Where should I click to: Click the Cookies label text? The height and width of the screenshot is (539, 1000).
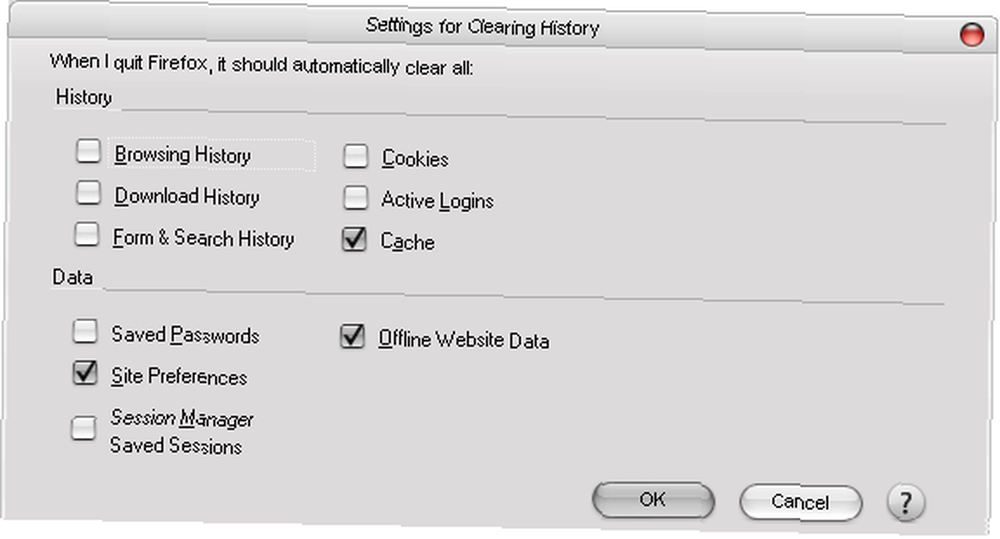415,159
